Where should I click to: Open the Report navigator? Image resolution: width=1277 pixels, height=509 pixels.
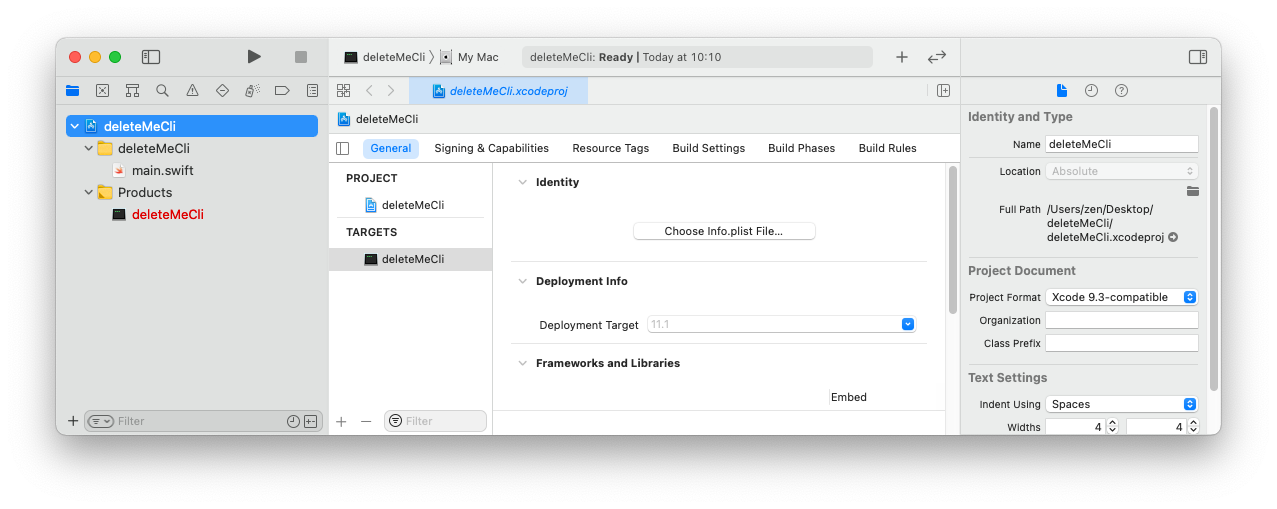coord(312,90)
